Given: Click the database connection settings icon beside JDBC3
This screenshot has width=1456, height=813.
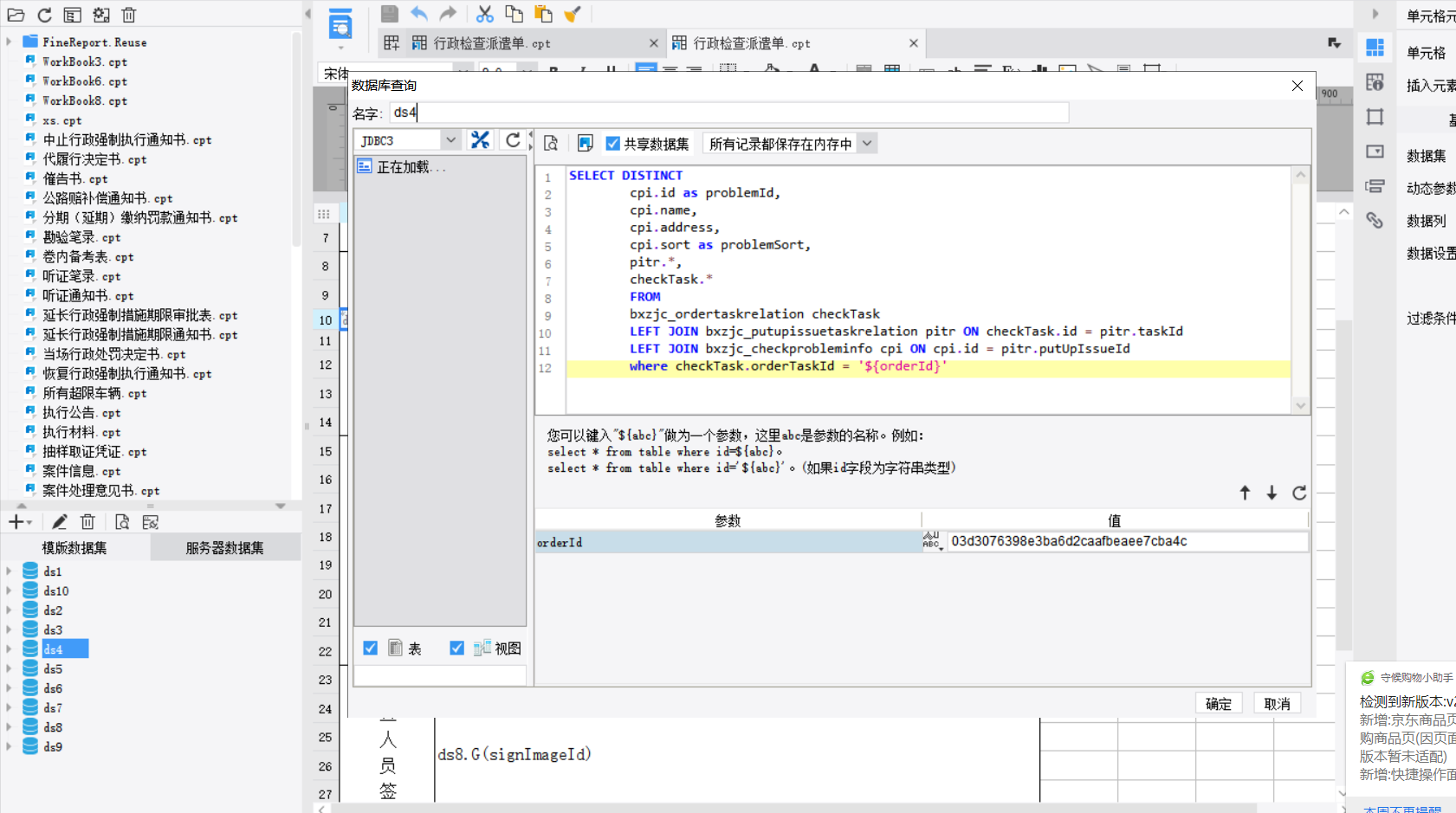Looking at the screenshot, I should coord(480,140).
